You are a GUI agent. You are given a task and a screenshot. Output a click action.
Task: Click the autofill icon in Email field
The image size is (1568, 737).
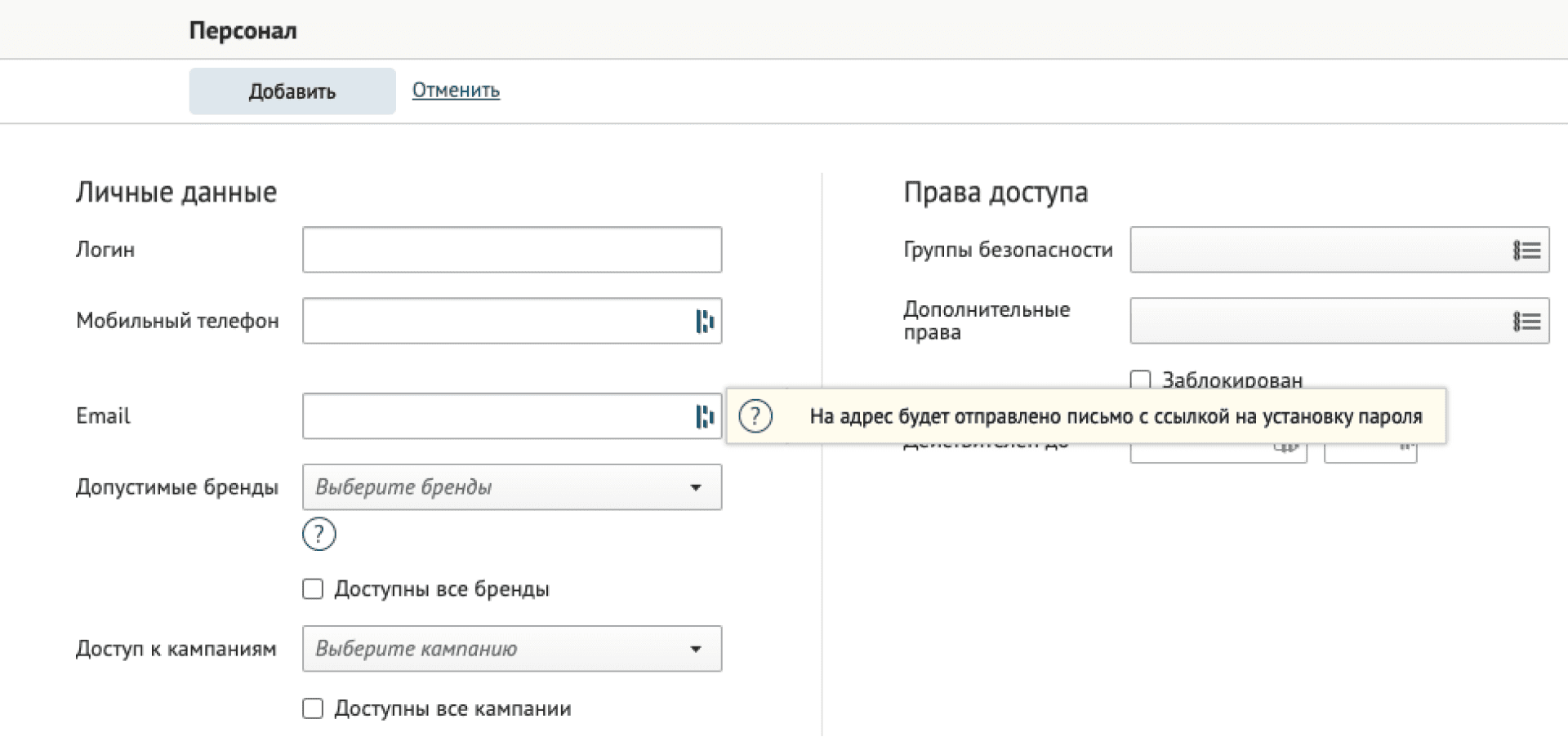tap(704, 417)
